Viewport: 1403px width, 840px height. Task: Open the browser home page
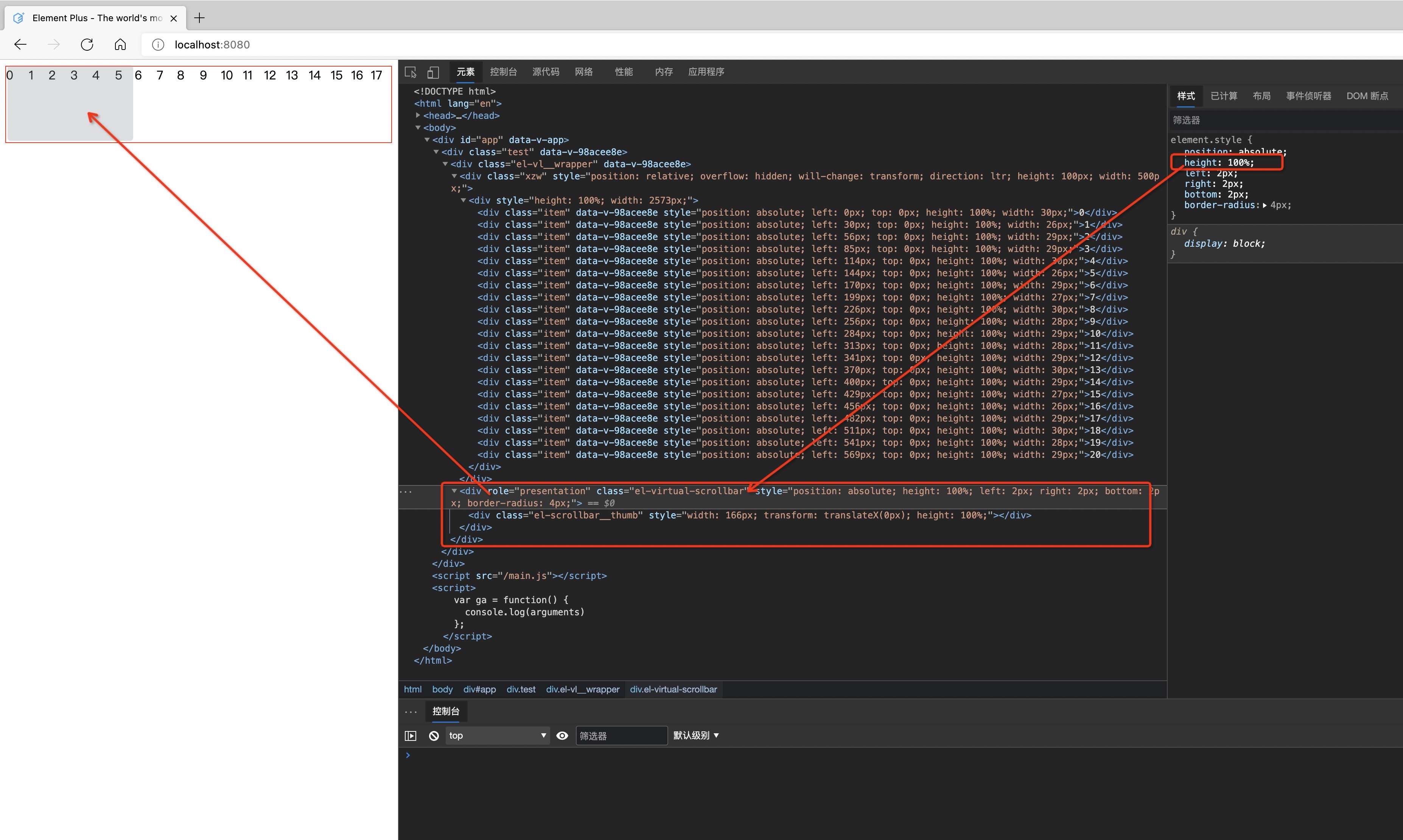[120, 44]
